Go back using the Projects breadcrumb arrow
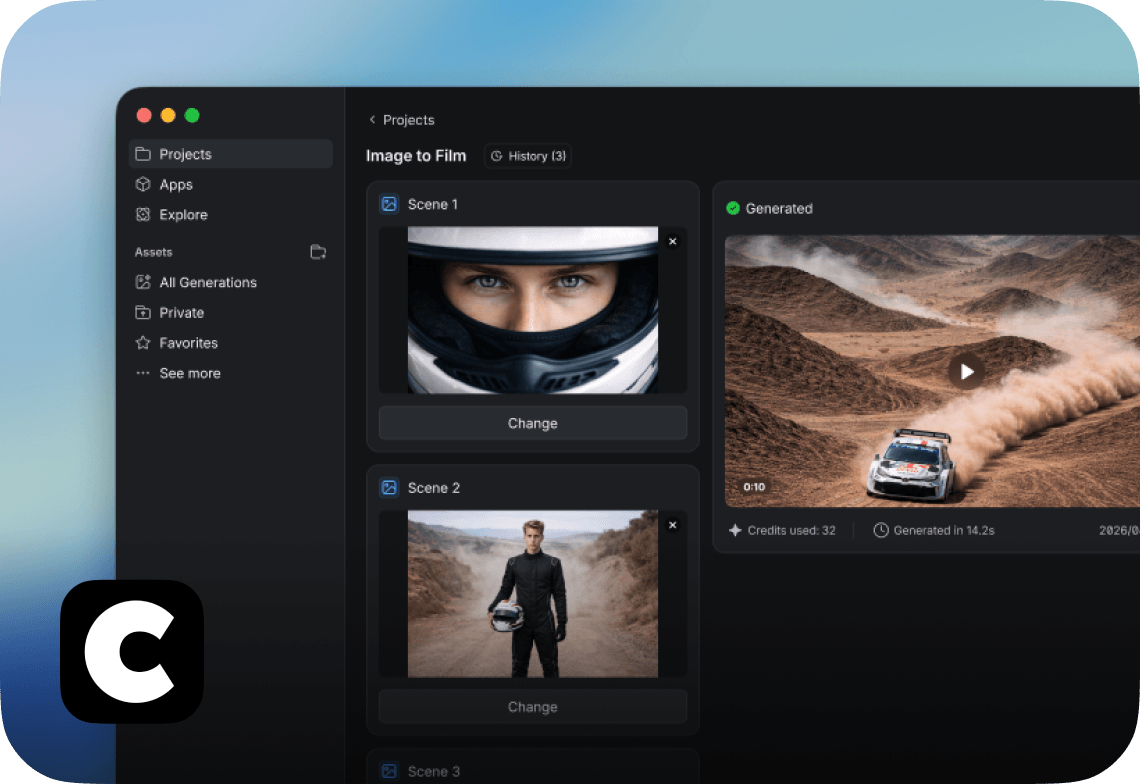 (x=372, y=119)
